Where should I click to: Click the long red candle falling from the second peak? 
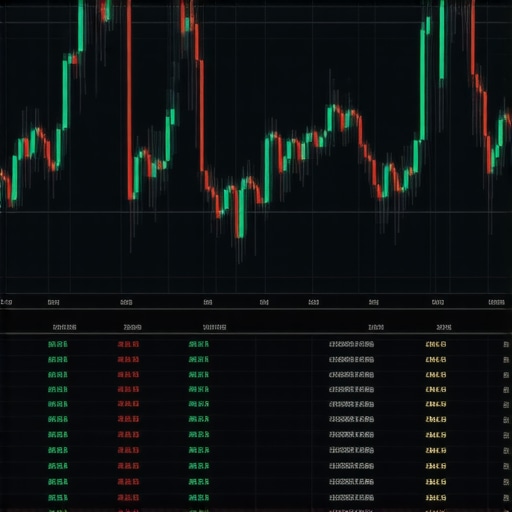pyautogui.click(x=202, y=116)
